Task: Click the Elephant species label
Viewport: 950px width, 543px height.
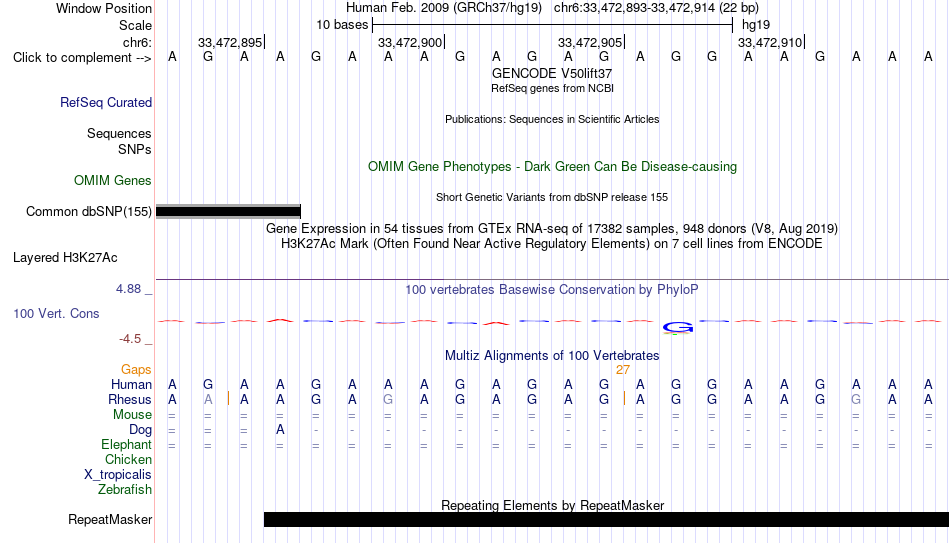Action: click(126, 445)
